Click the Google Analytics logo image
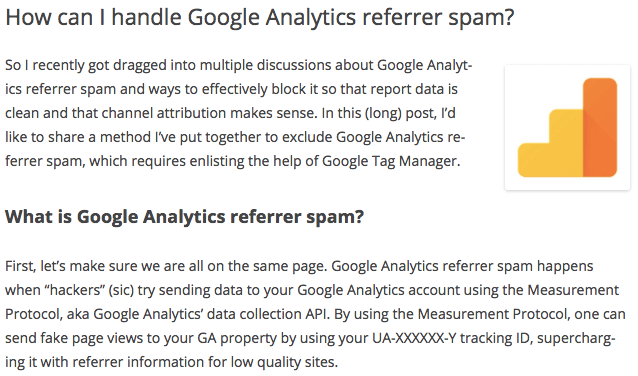The image size is (638, 376). click(x=567, y=127)
